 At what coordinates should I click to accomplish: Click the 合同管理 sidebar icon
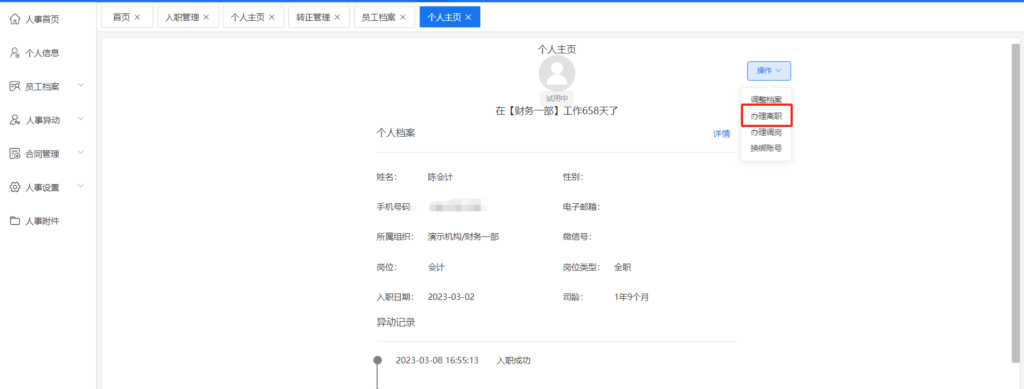coord(14,153)
